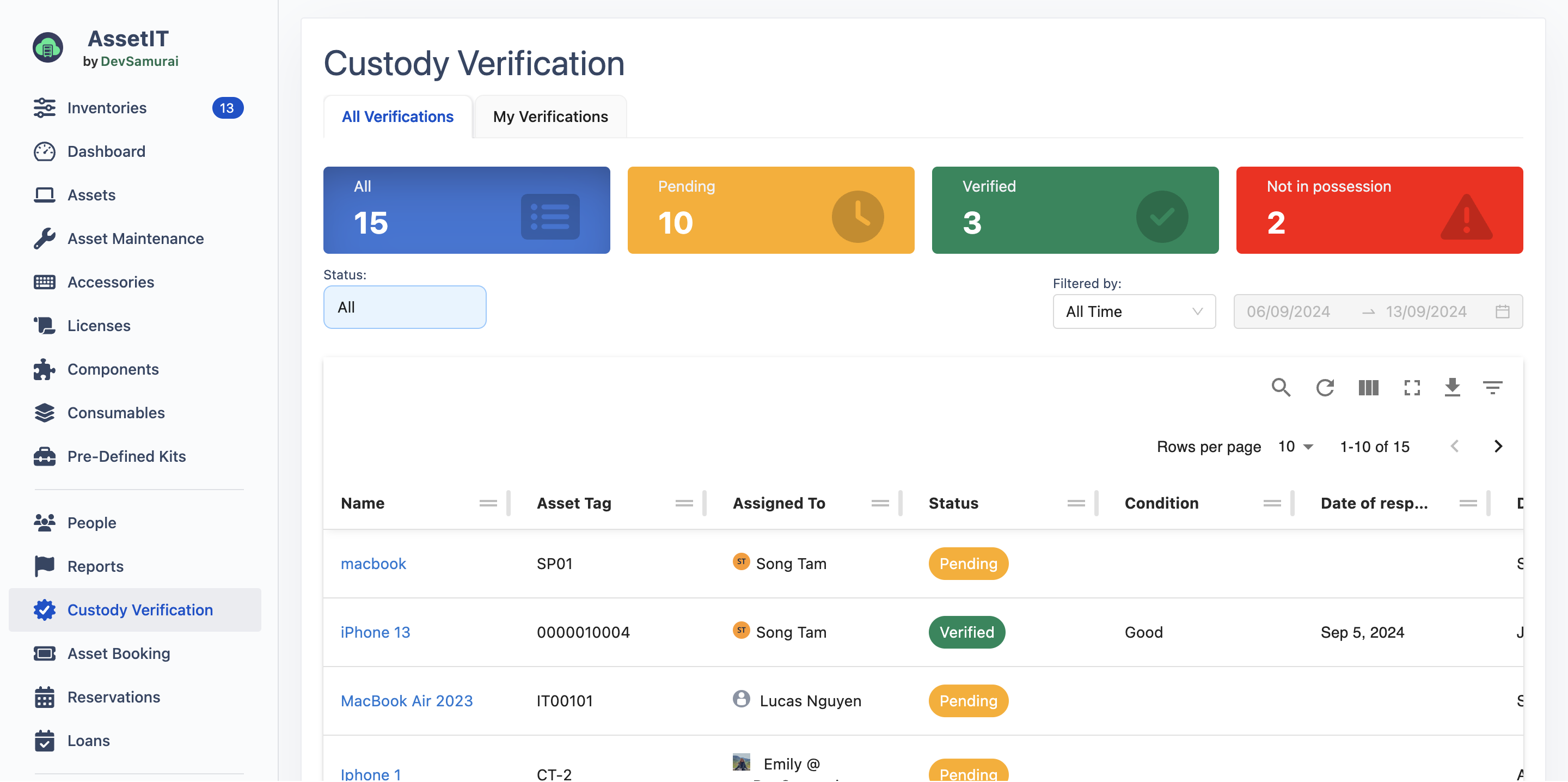Screen dimensions: 1568x782
Task: Download the table data
Action: (x=1451, y=387)
